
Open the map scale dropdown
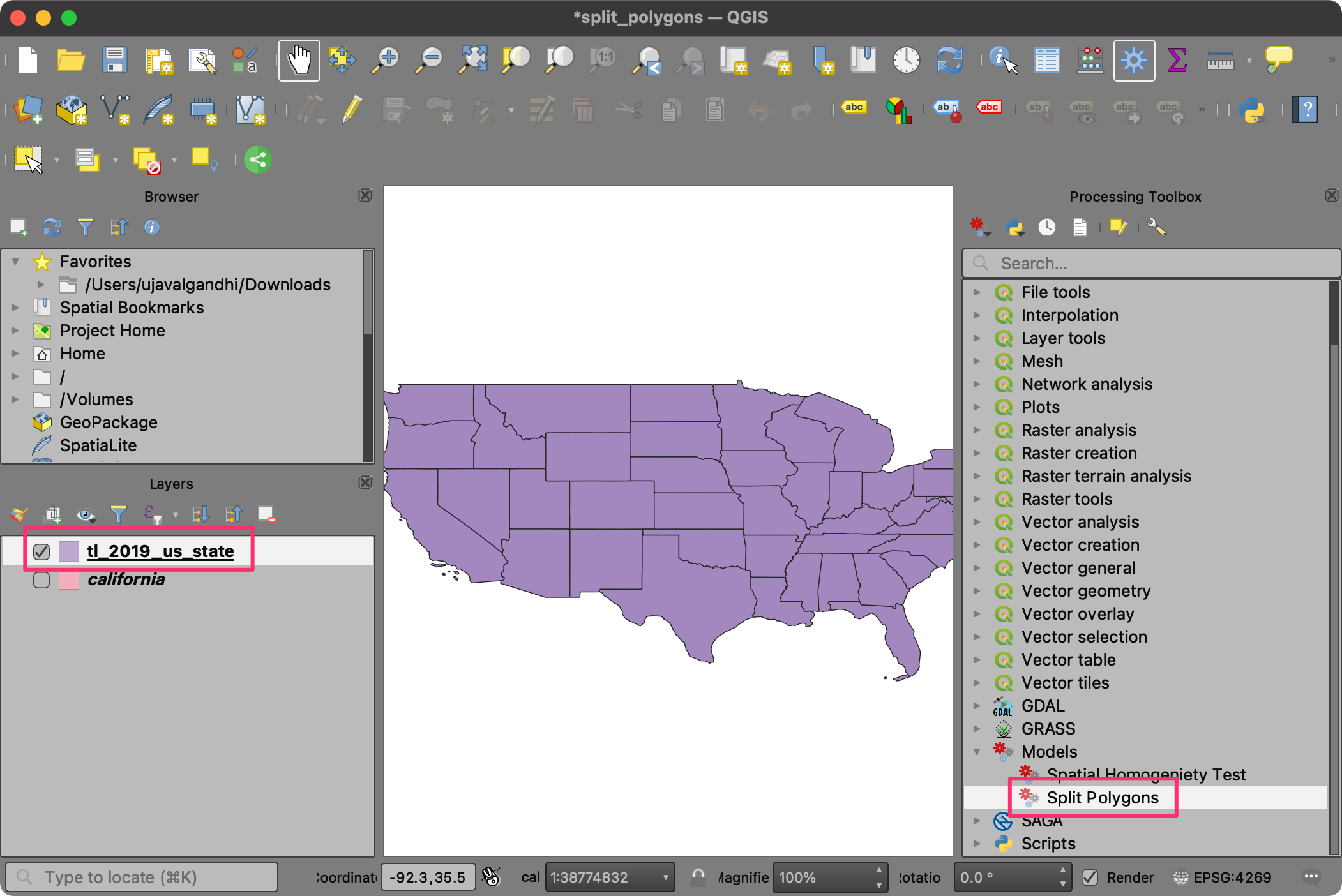pyautogui.click(x=665, y=877)
